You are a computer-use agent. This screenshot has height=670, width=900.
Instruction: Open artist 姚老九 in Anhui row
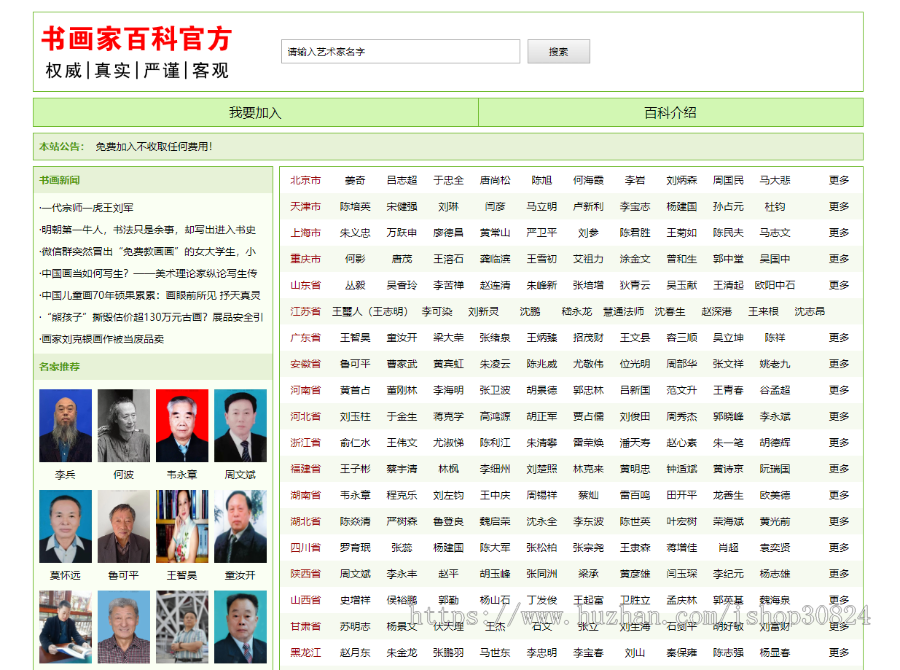775,364
